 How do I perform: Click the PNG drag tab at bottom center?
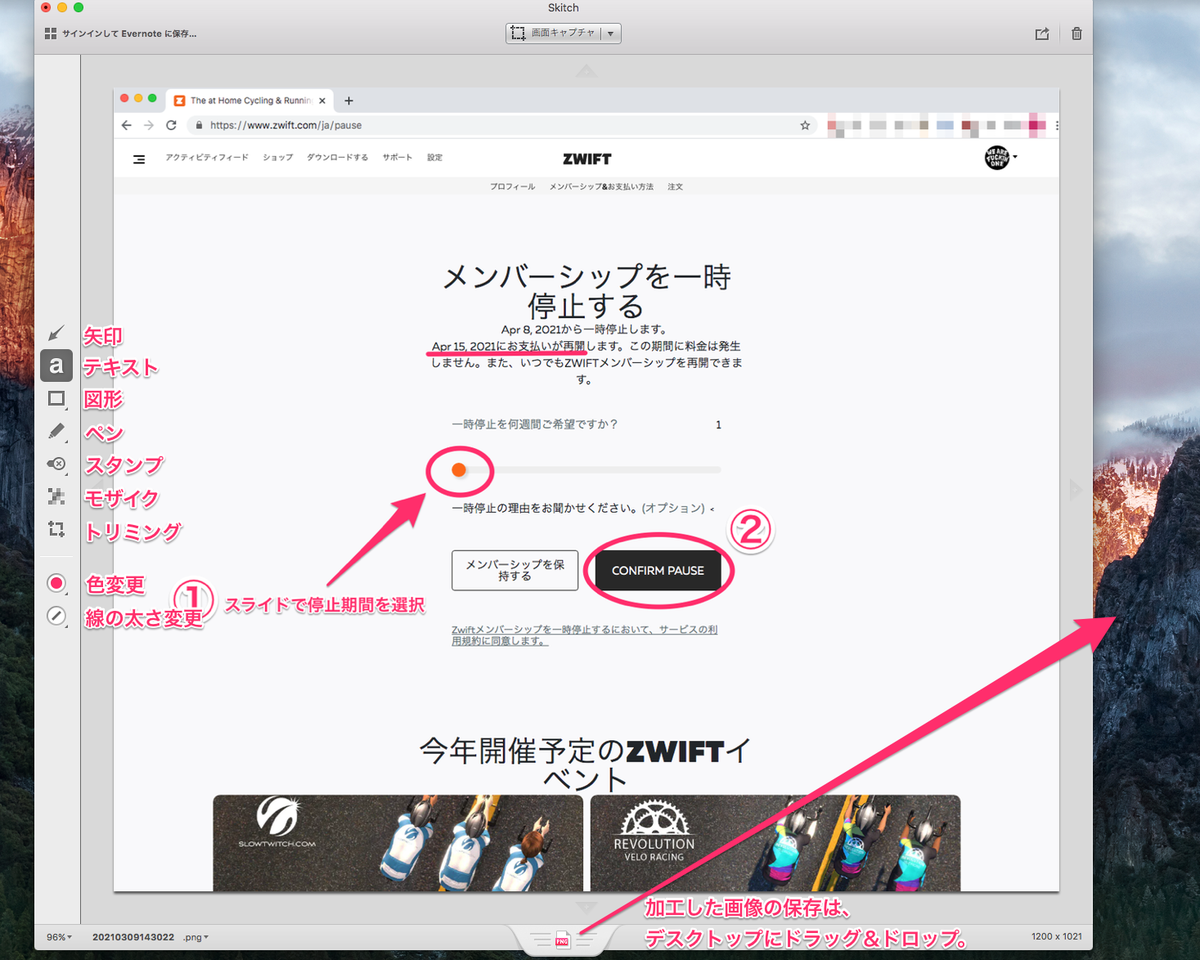(562, 940)
